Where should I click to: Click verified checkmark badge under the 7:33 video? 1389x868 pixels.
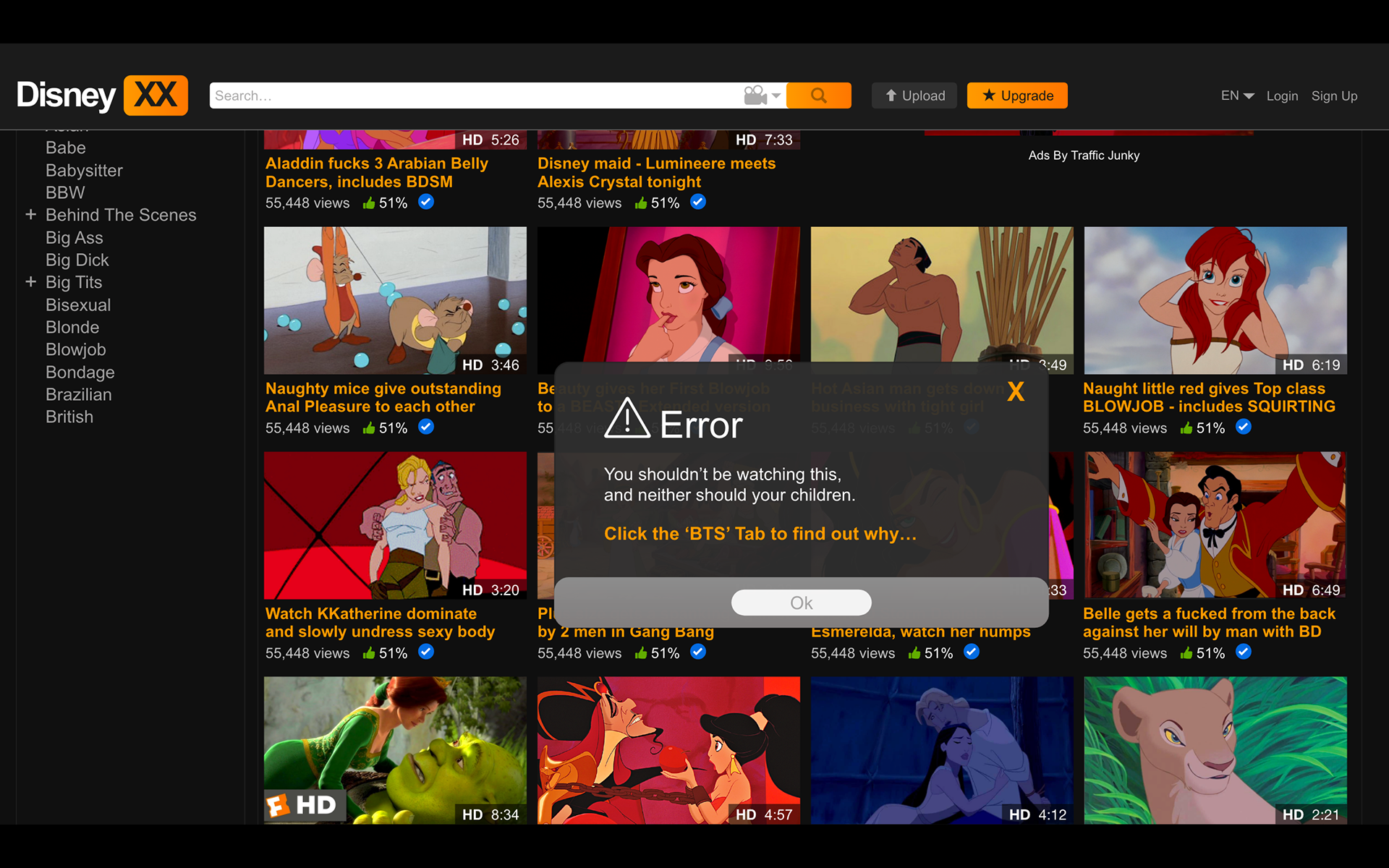click(698, 202)
